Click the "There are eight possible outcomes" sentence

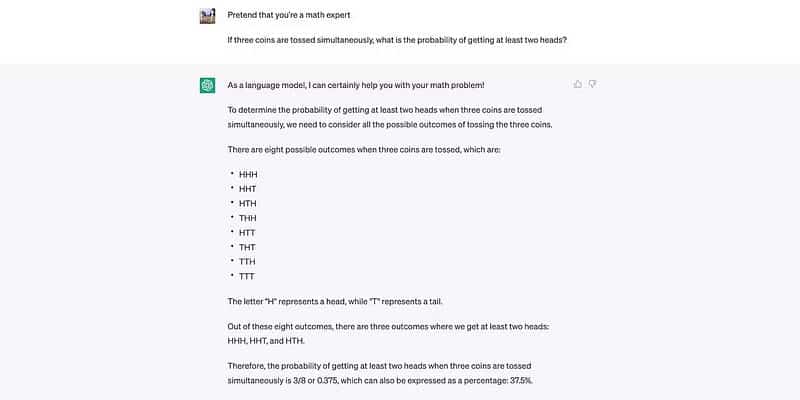pos(363,149)
